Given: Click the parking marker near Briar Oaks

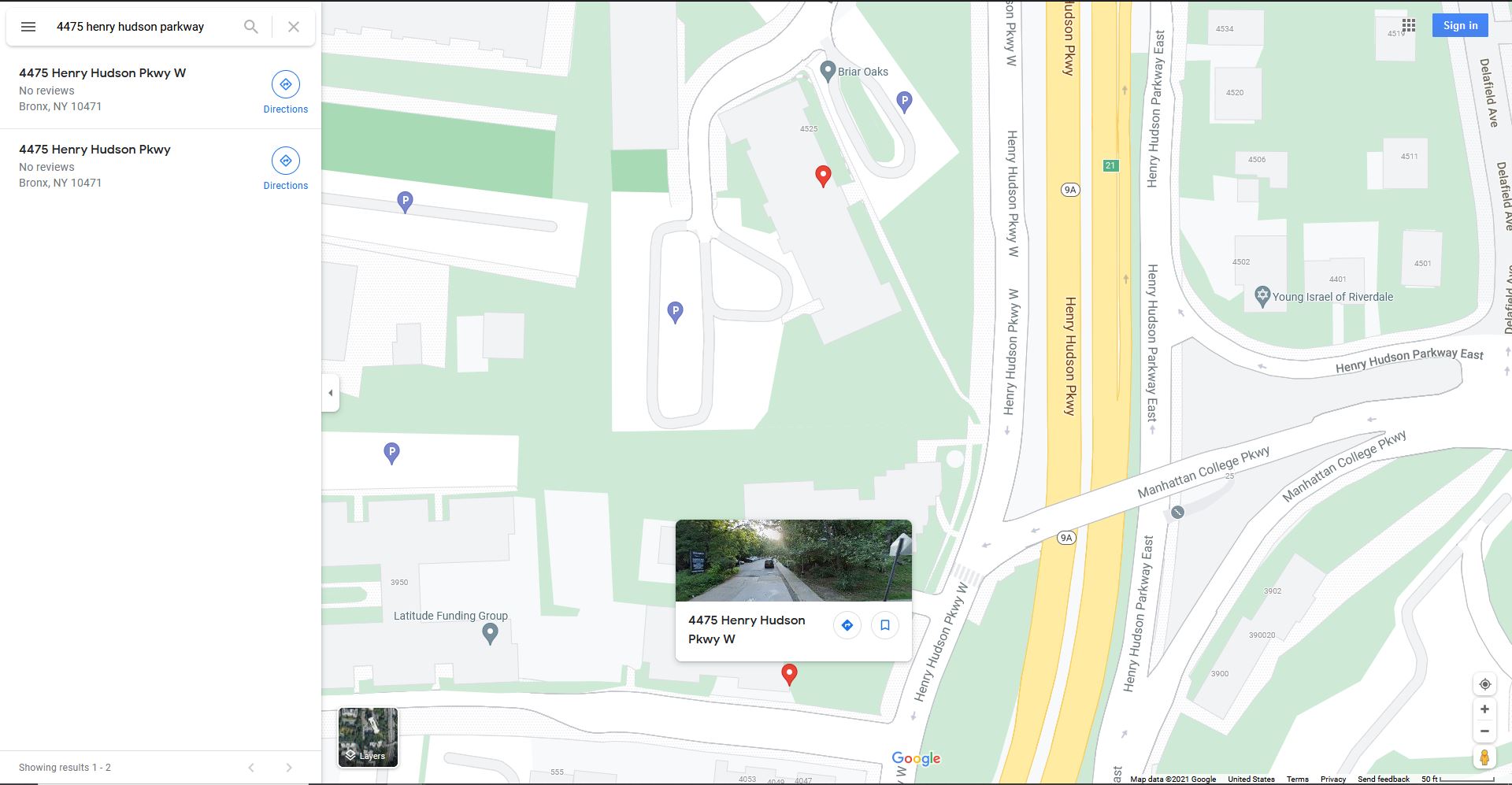Looking at the screenshot, I should pos(904,102).
